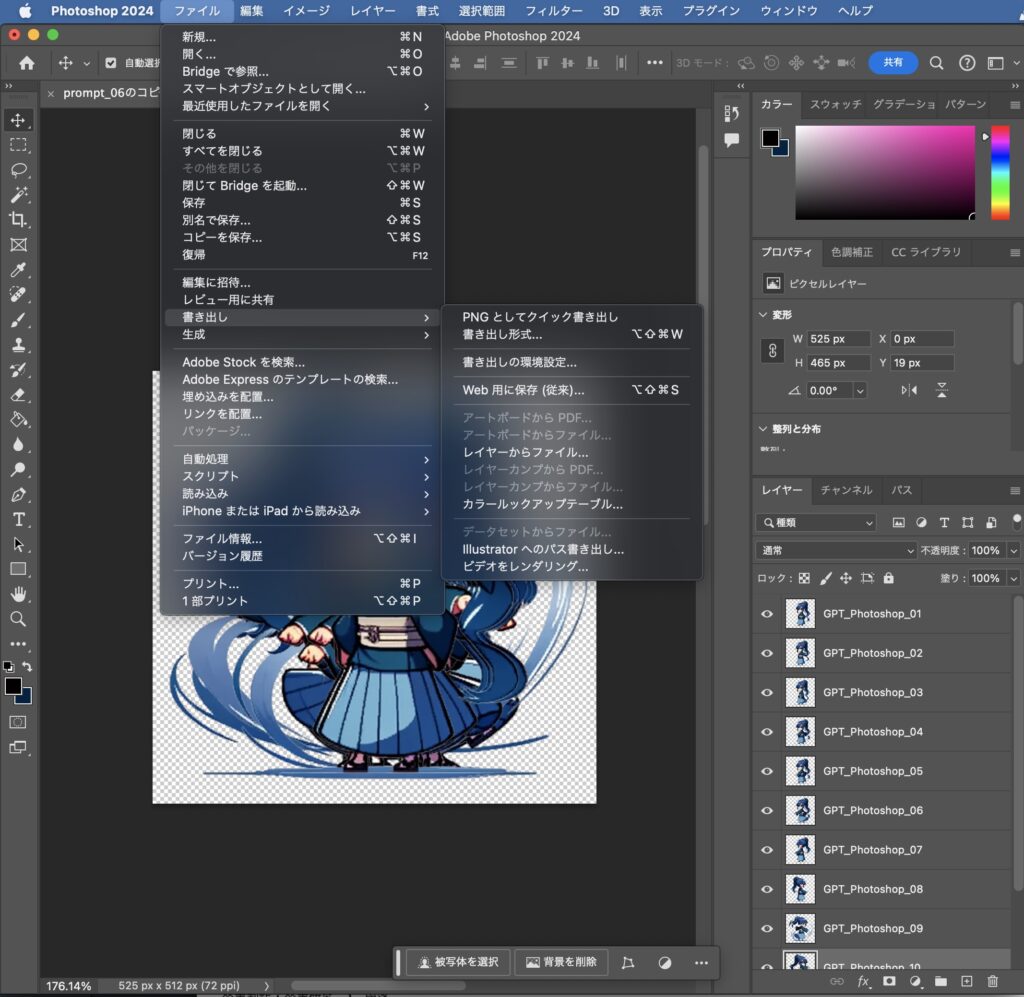The image size is (1024, 997).
Task: Open the search magnifier in options bar
Action: (x=936, y=63)
